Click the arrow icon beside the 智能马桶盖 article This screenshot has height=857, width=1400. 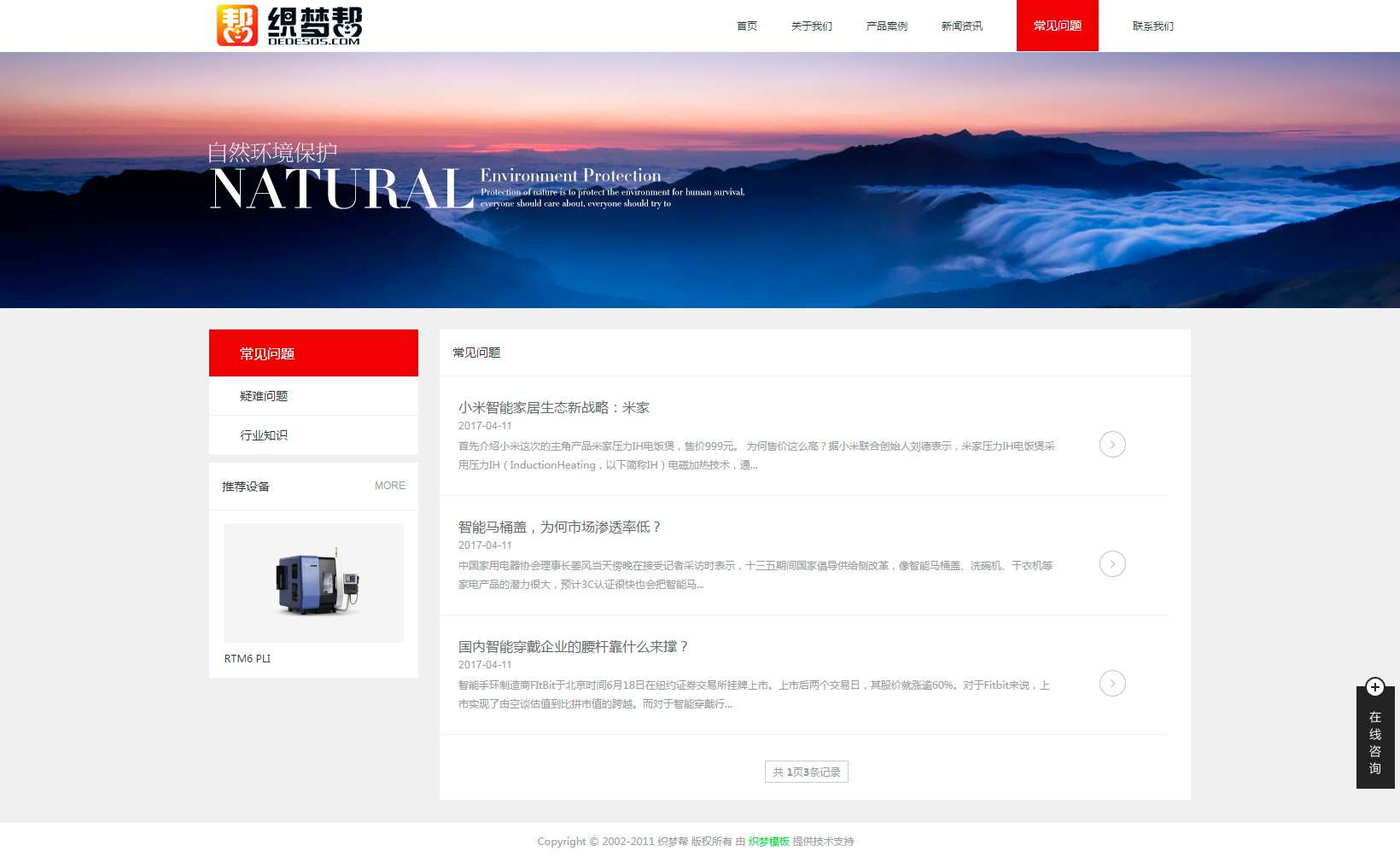pyautogui.click(x=1112, y=564)
